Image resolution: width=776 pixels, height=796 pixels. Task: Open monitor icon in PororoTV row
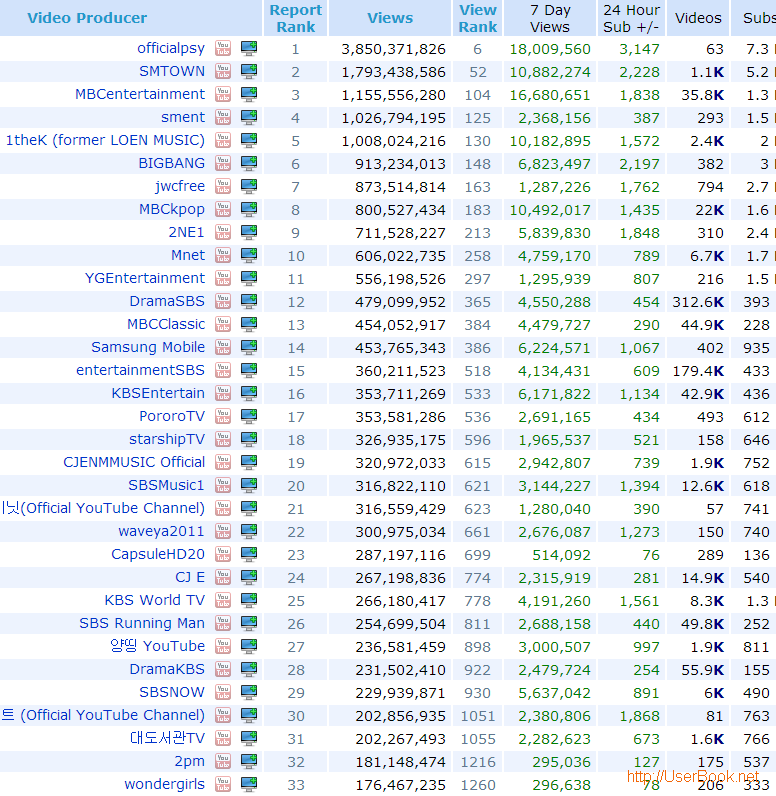tap(249, 416)
